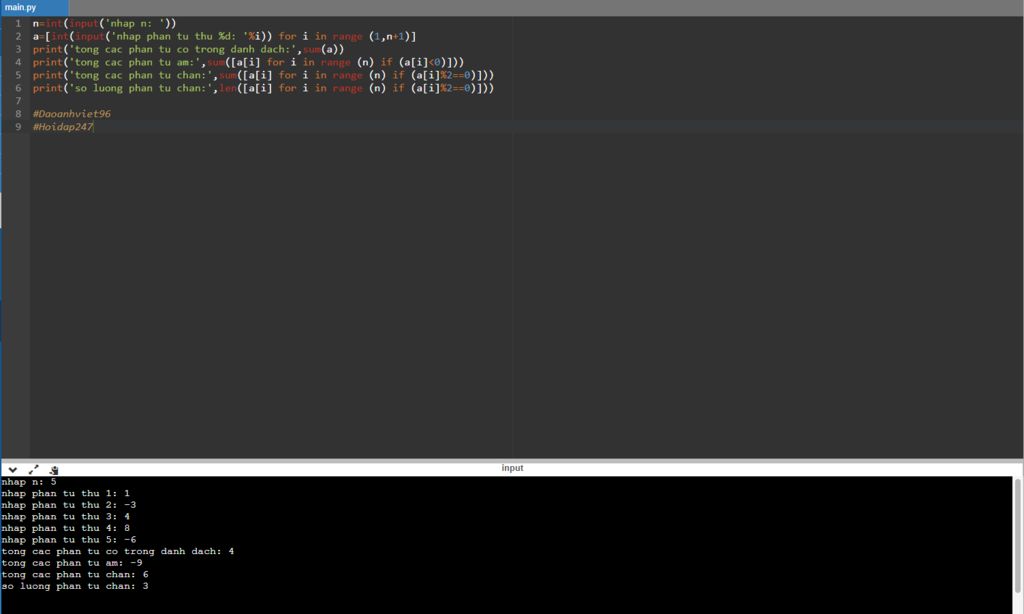Viewport: 1024px width, 614px height.
Task: Collapse the console with the chevron icon
Action: (x=12, y=470)
